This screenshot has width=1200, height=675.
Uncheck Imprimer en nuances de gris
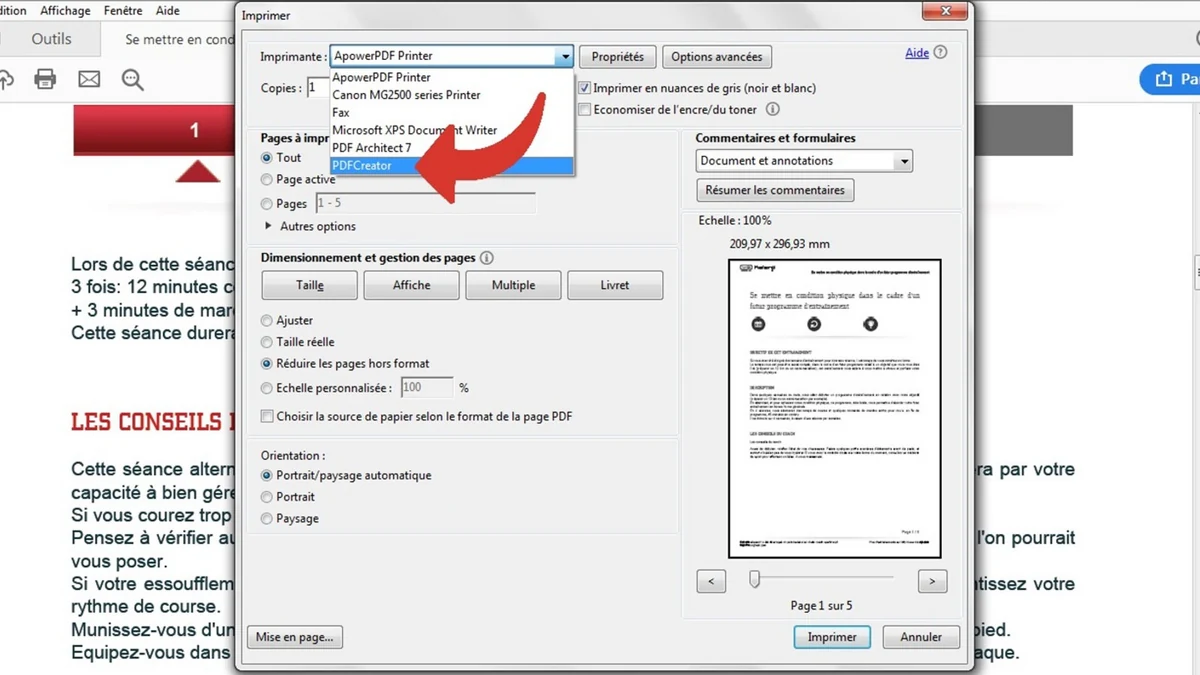[x=585, y=88]
